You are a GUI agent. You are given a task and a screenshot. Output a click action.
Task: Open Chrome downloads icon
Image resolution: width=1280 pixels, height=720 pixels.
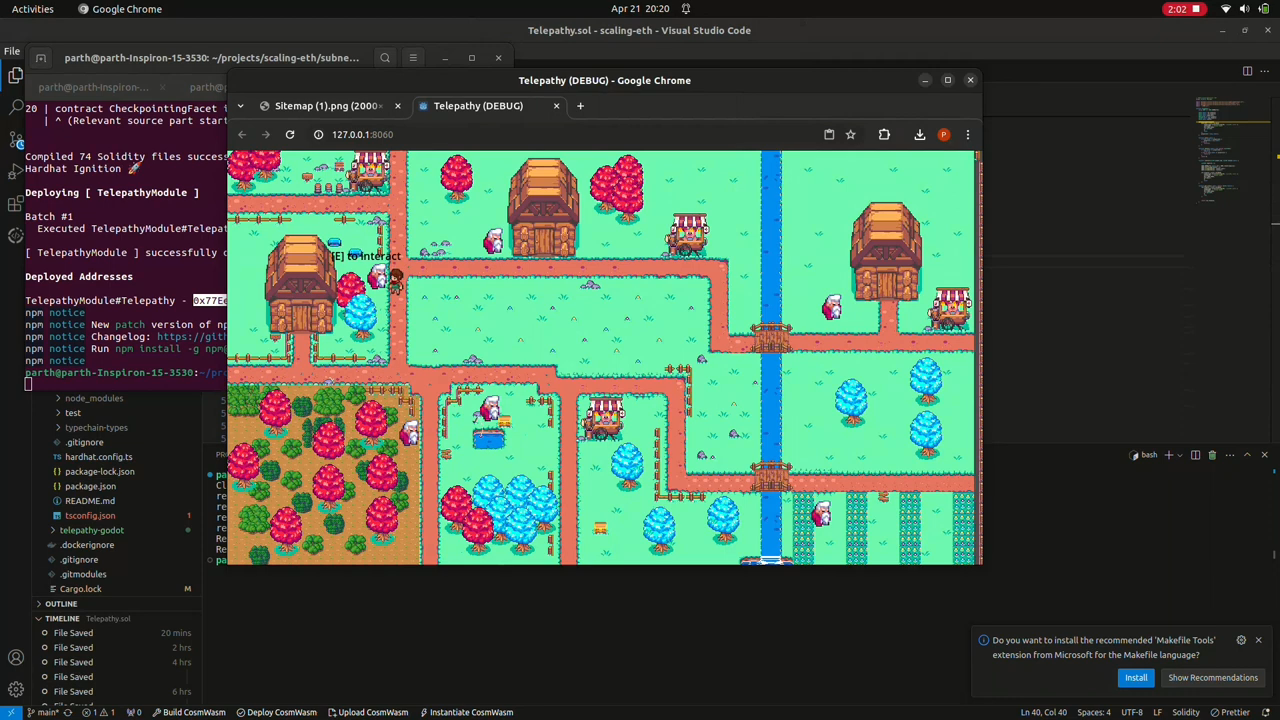click(920, 134)
